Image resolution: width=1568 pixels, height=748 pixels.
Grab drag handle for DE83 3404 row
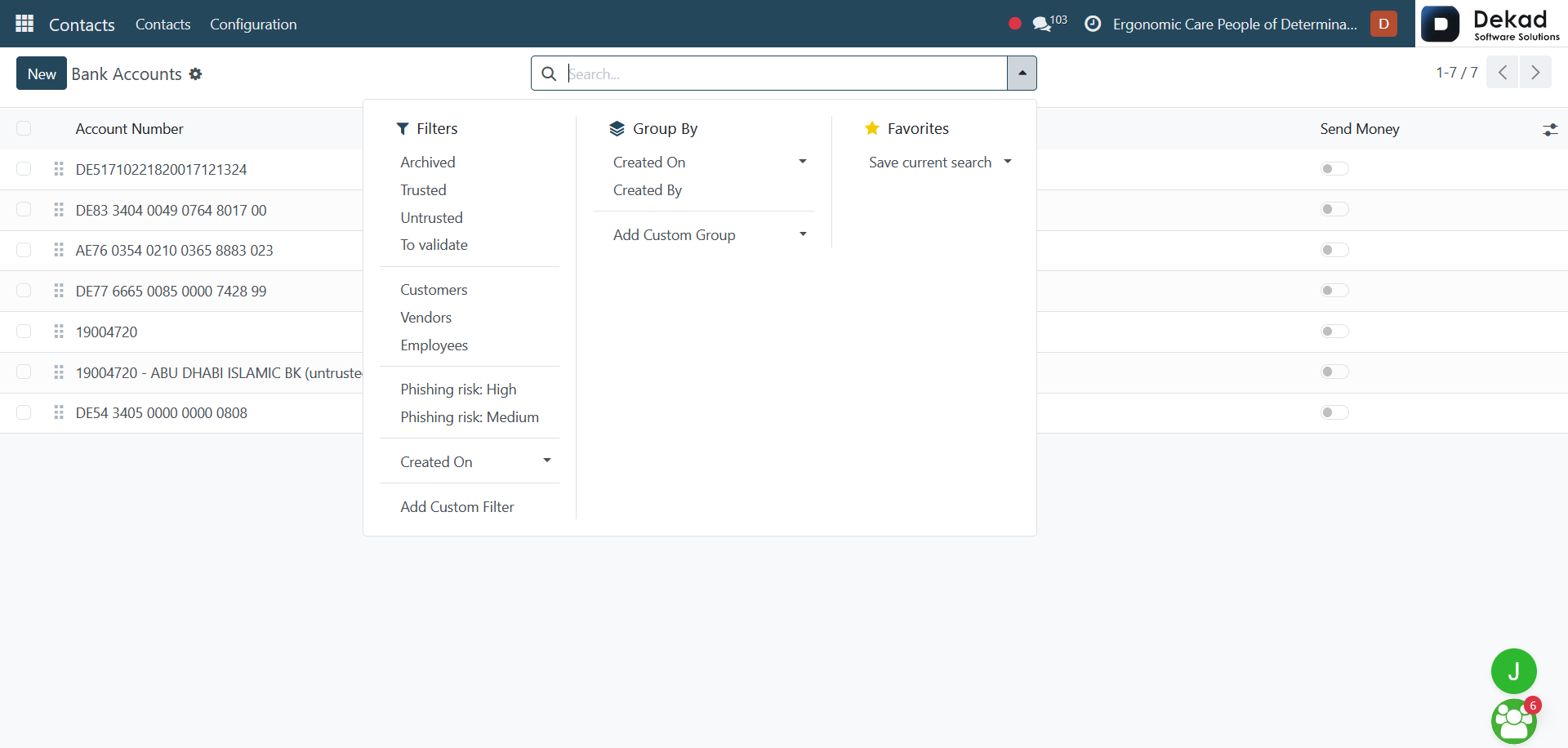point(59,210)
